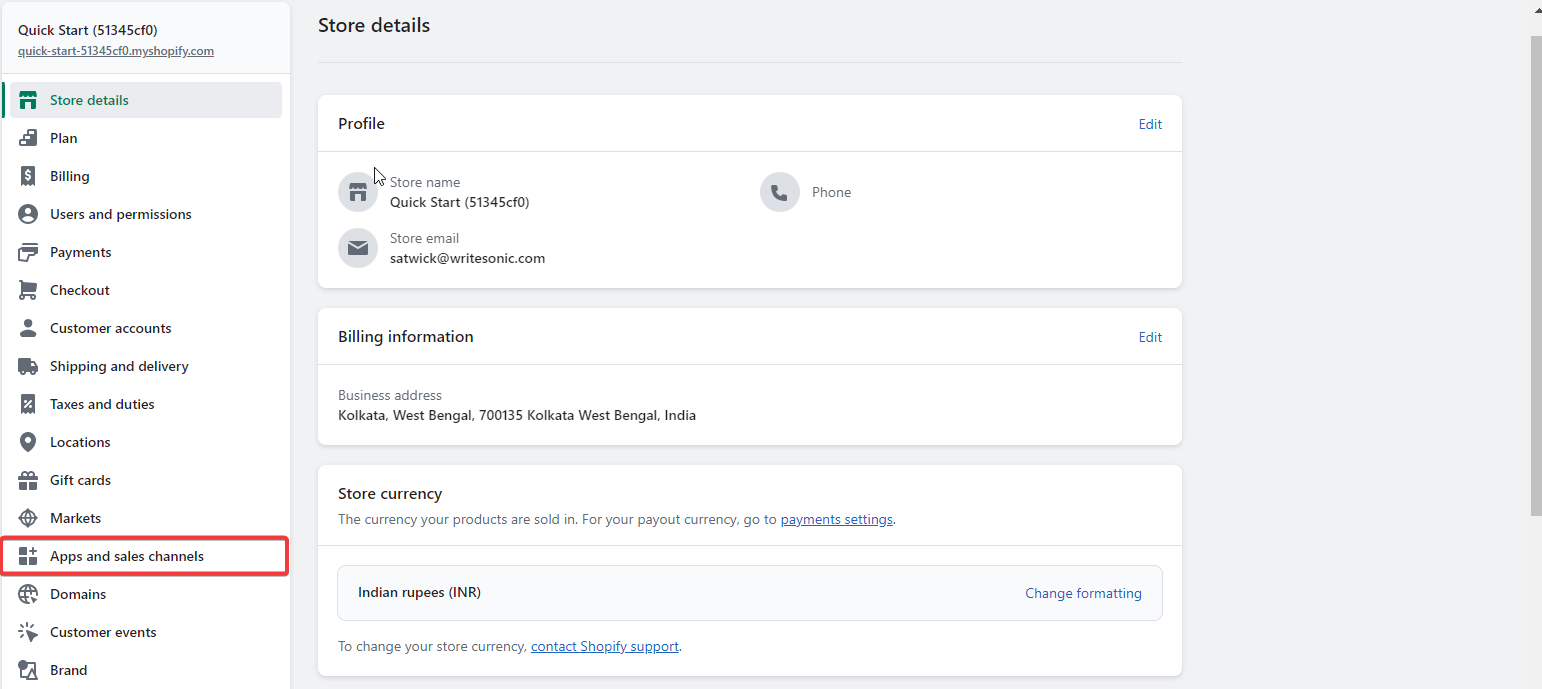Click the Customer events sparkle icon
1542x689 pixels.
pos(28,632)
